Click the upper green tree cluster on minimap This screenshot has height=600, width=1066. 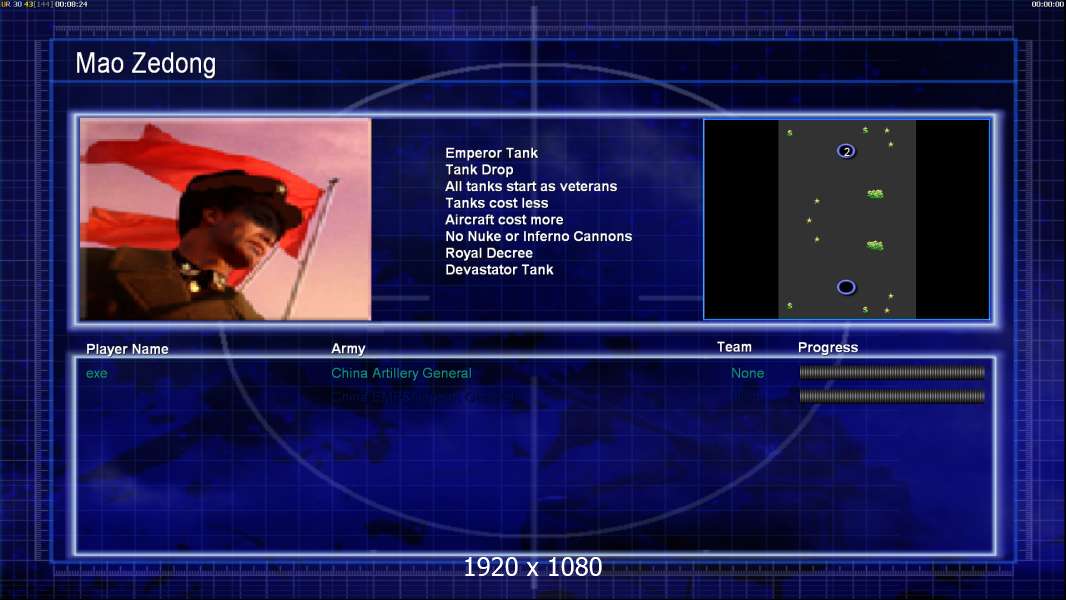pos(875,194)
